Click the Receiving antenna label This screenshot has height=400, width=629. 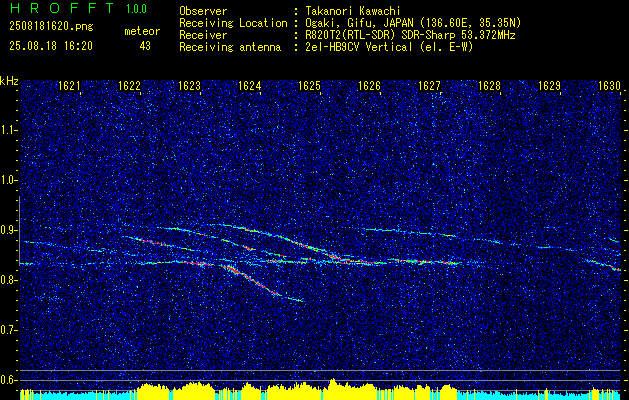[230, 47]
